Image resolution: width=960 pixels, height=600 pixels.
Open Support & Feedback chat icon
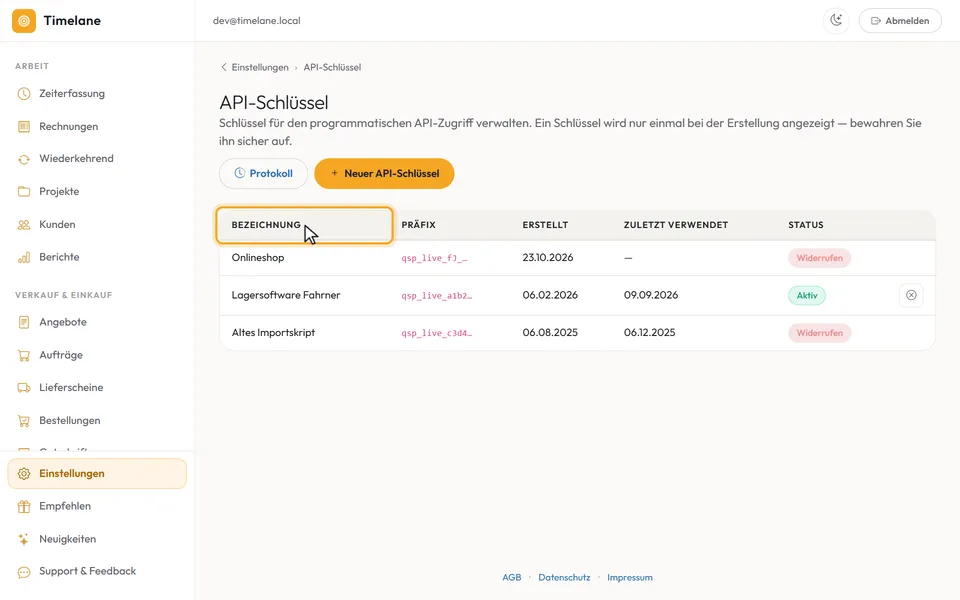point(24,572)
